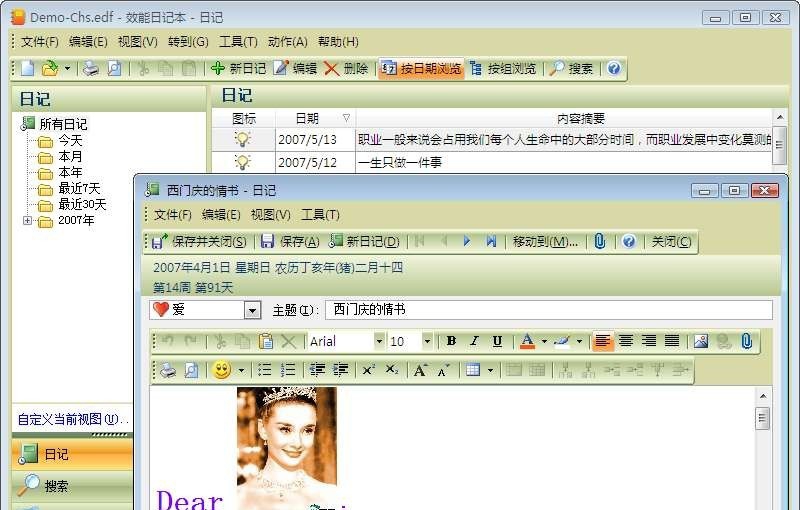Viewport: 800px width, 510px height.
Task: Click the 新日记 button in main toolbar
Action: click(238, 68)
